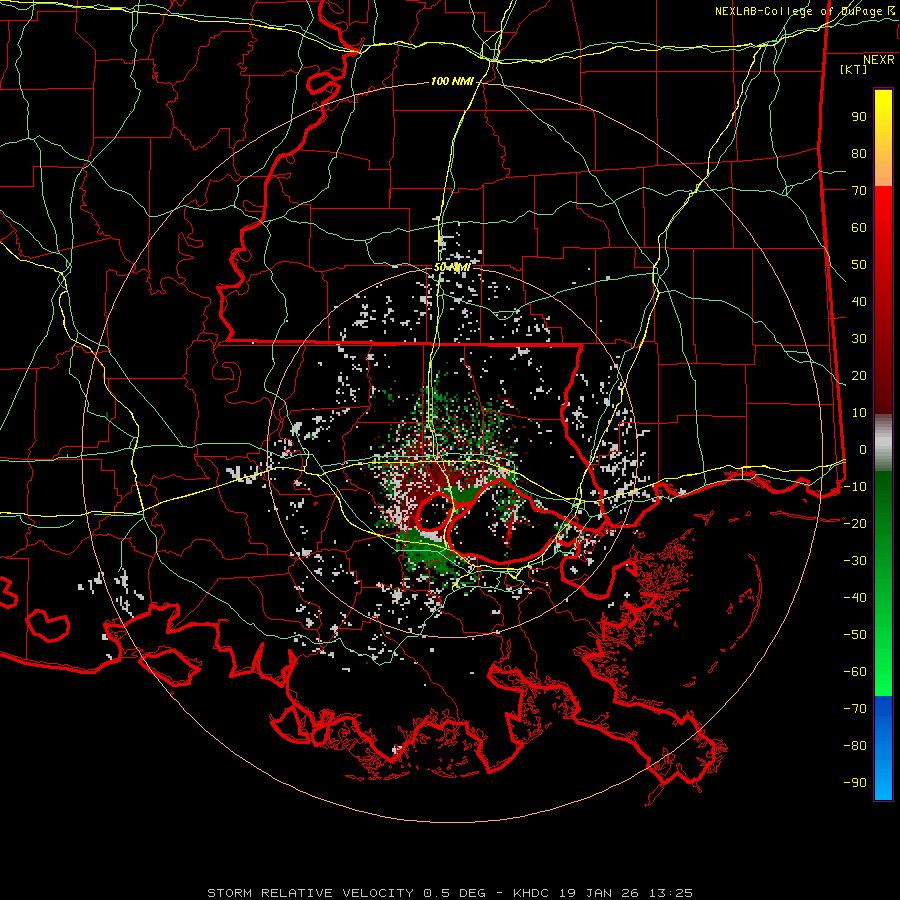The width and height of the screenshot is (900, 900).
Task: Click the -50 value on the velocity scale
Action: (855, 634)
